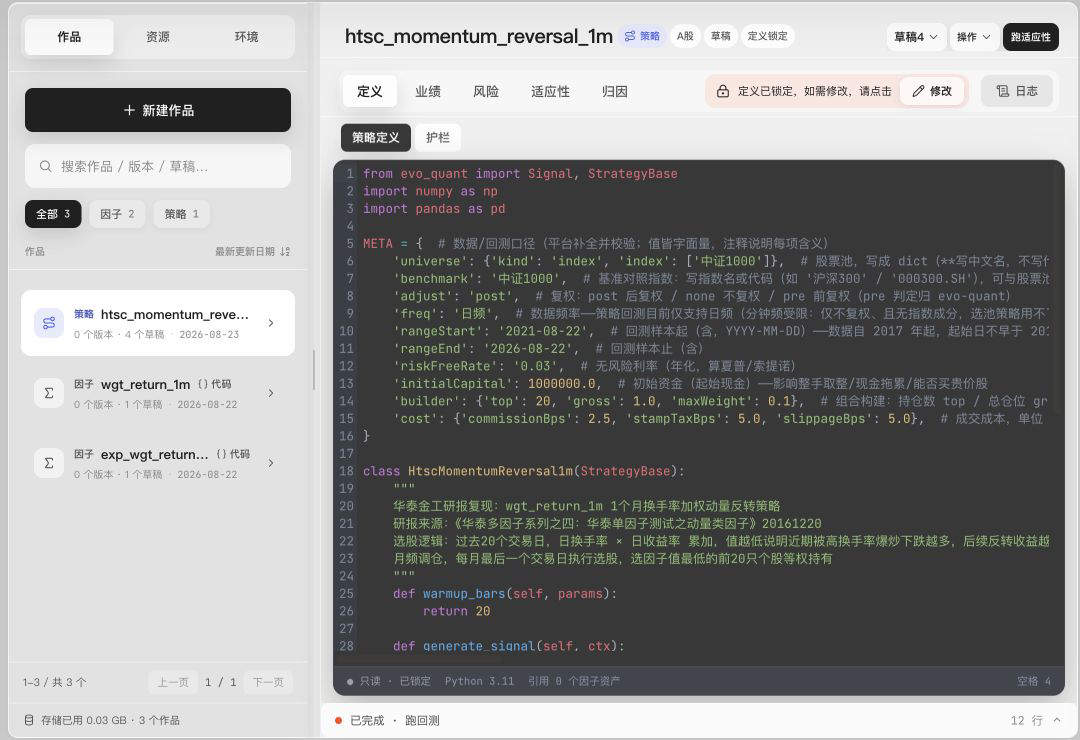
Task: Switch to the 作品 tab
Action: 69,37
